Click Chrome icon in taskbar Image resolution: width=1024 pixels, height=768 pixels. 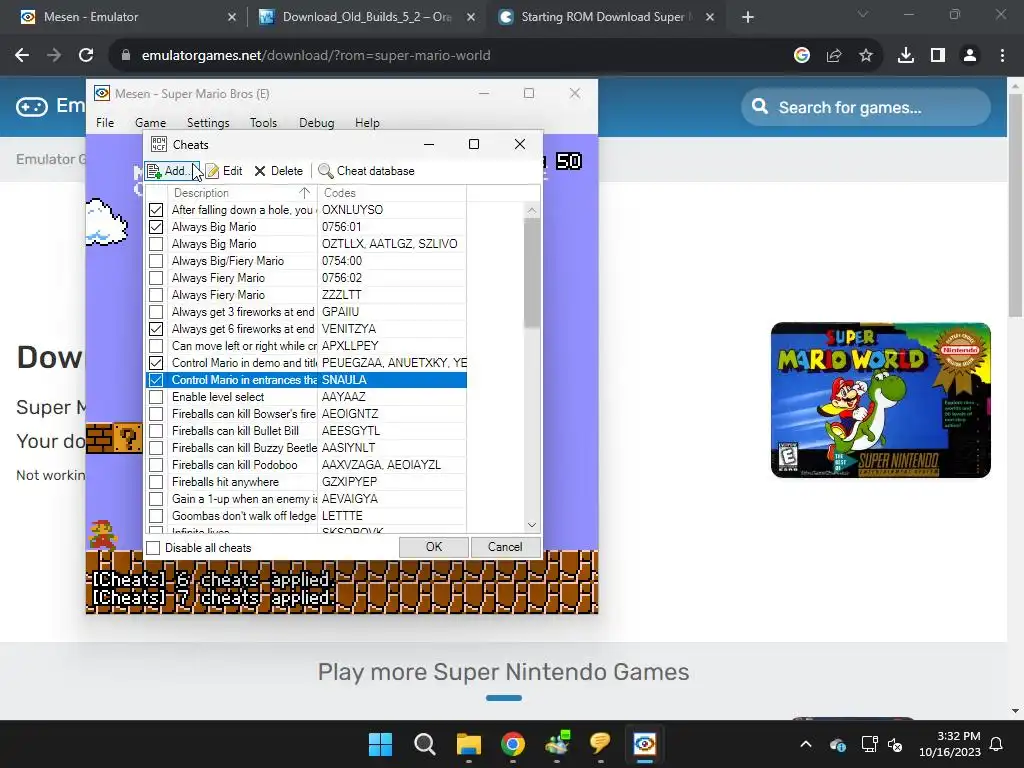513,744
